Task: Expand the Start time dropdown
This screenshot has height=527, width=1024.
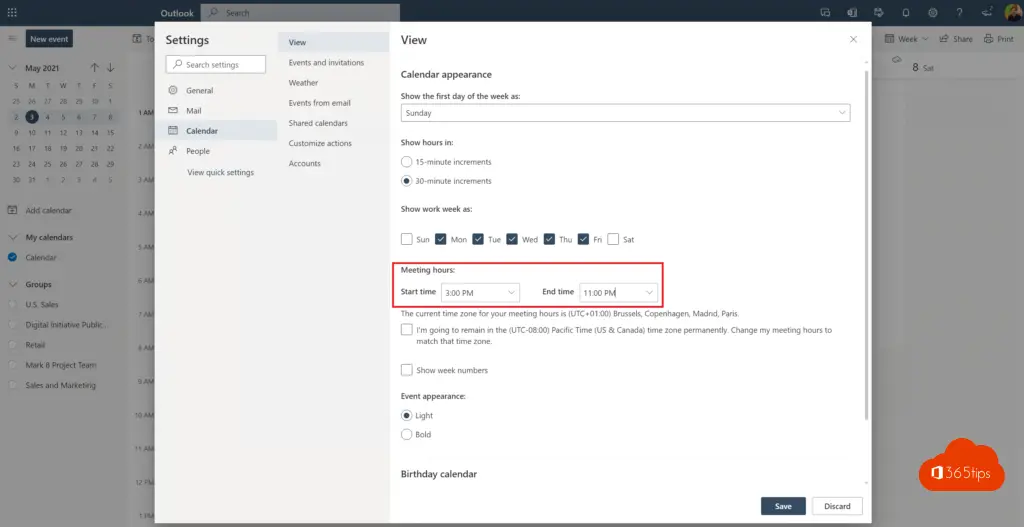Action: coord(480,292)
